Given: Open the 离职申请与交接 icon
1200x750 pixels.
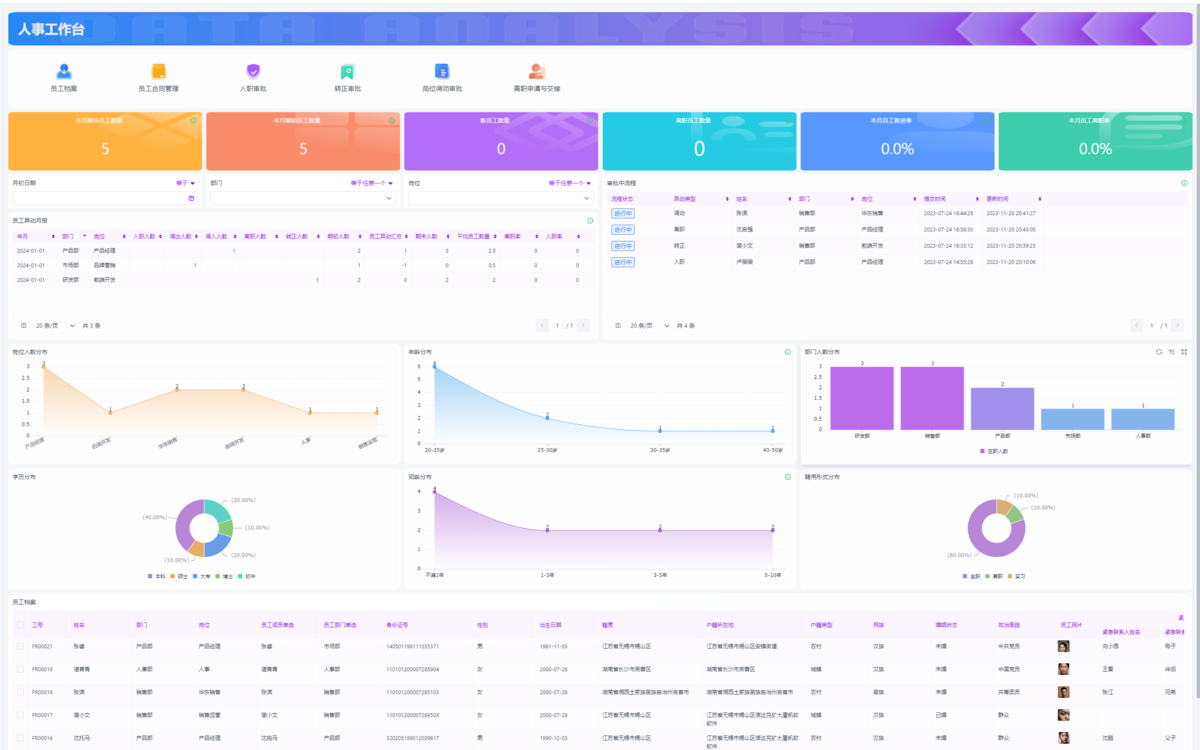Looking at the screenshot, I should pyautogui.click(x=537, y=71).
